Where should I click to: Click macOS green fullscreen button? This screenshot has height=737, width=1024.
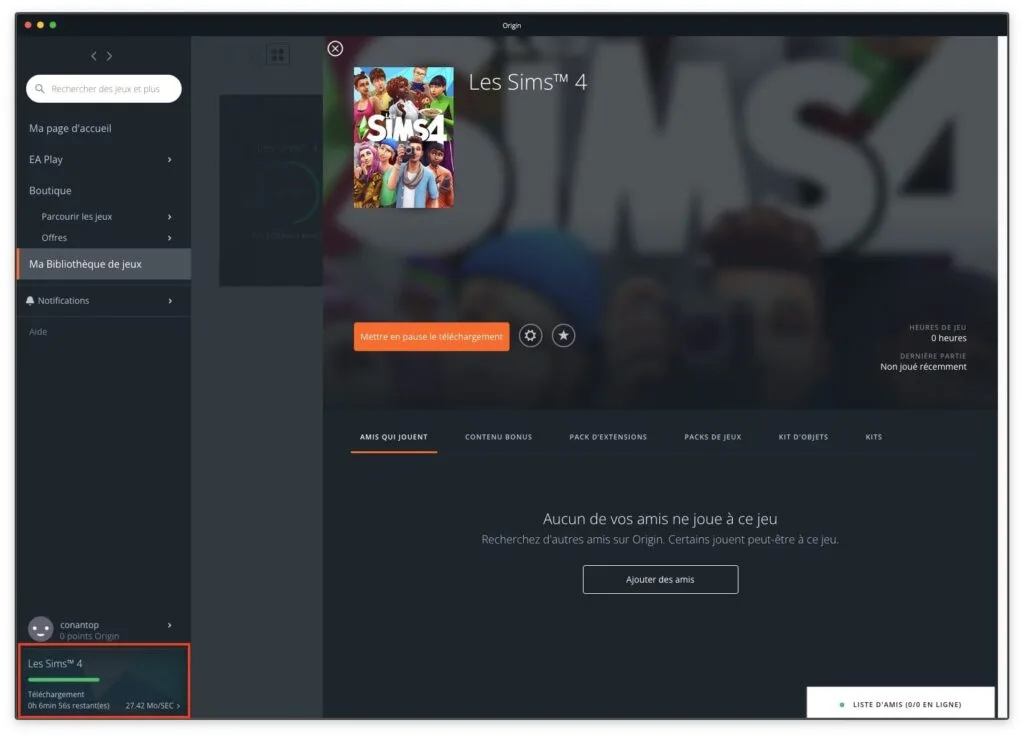(53, 25)
